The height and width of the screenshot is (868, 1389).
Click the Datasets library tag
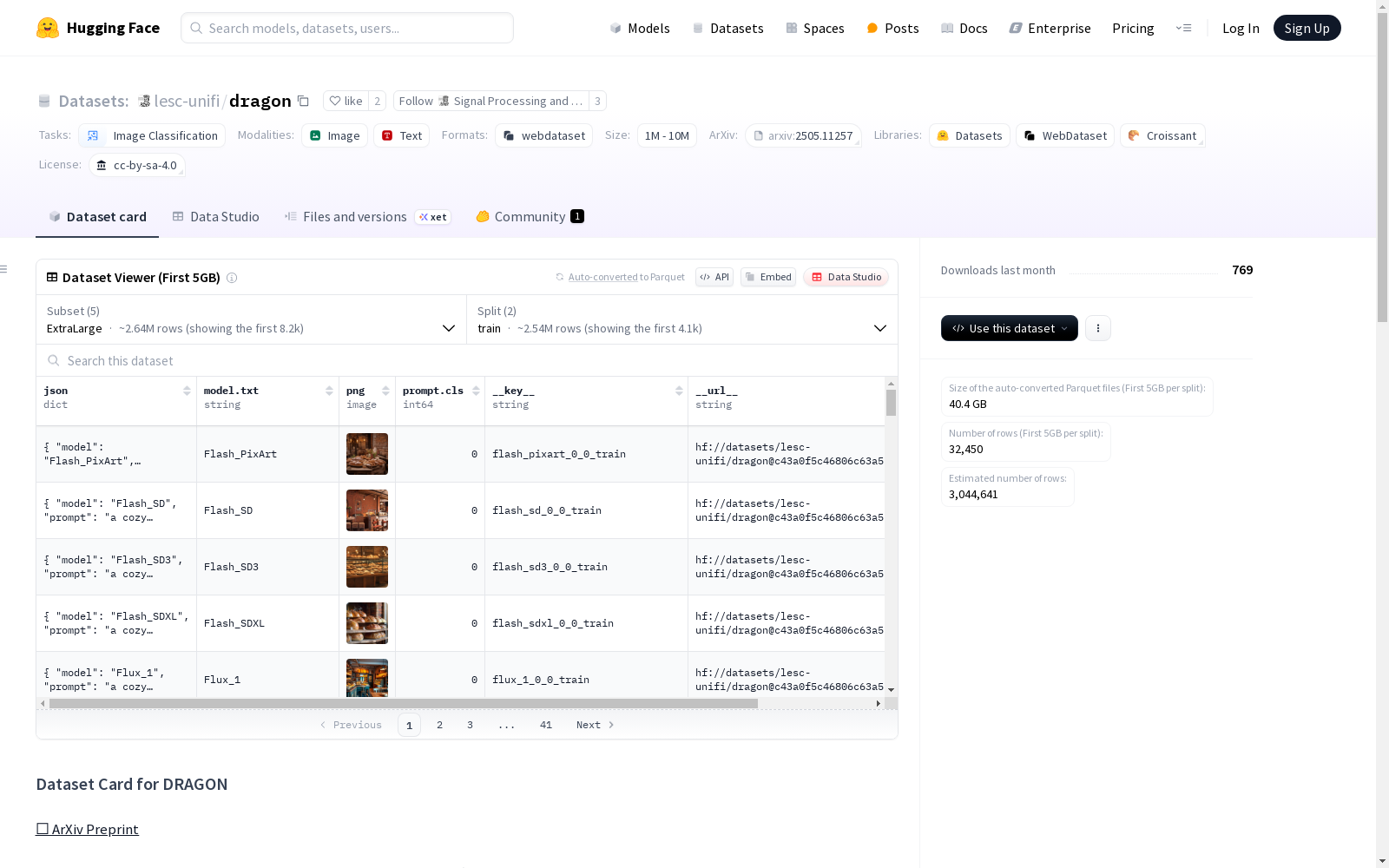[x=970, y=135]
